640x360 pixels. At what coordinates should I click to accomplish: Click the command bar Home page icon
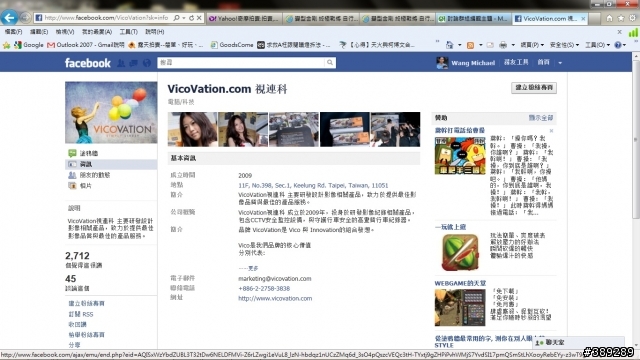point(449,45)
